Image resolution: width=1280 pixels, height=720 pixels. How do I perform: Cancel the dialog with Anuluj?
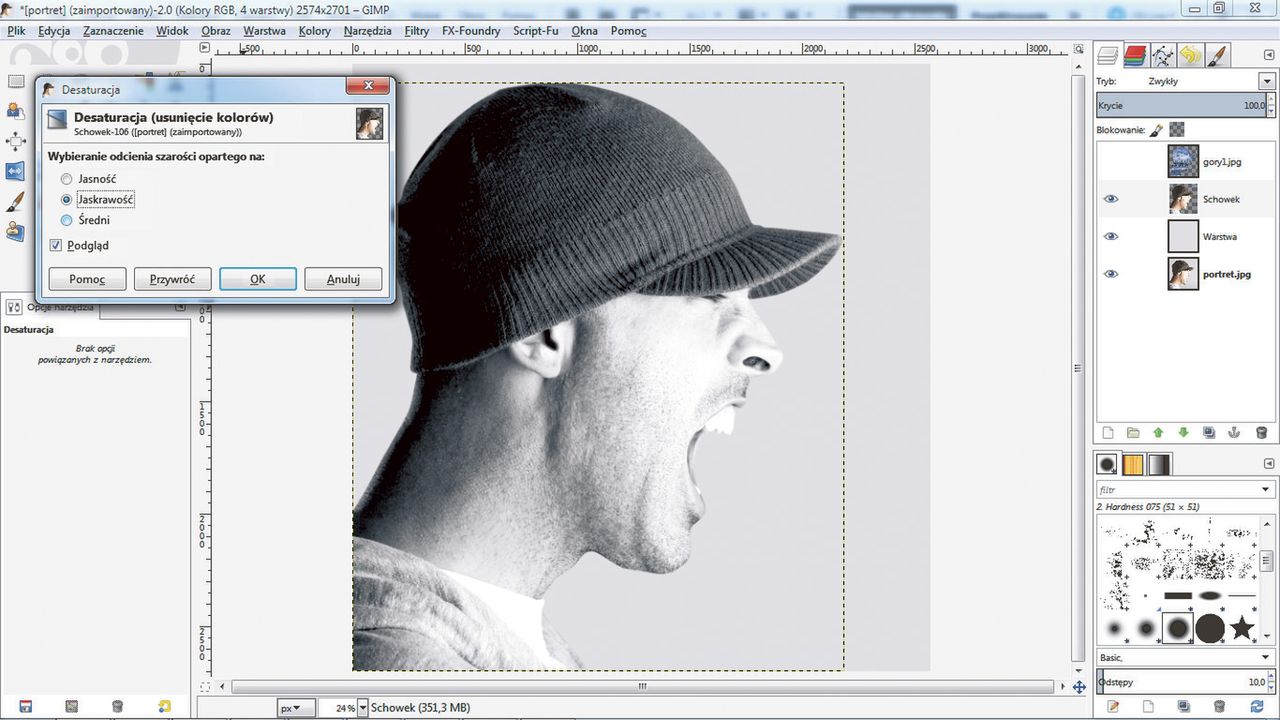coord(343,279)
